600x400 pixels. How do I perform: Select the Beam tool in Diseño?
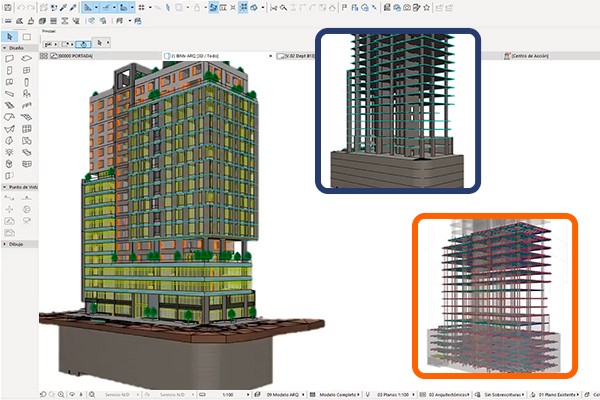(9, 94)
